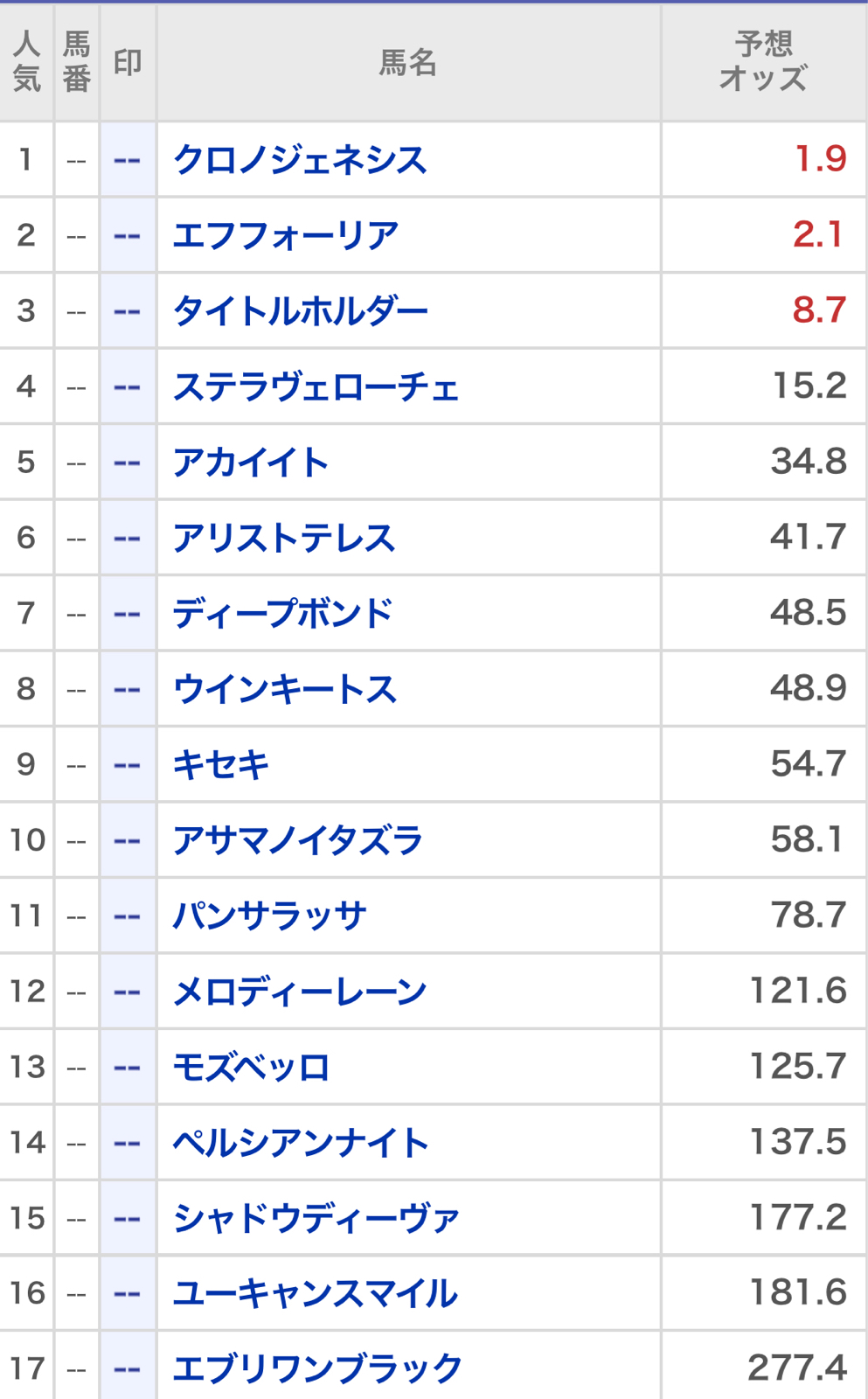Select メロディーレーン link

[x=300, y=992]
